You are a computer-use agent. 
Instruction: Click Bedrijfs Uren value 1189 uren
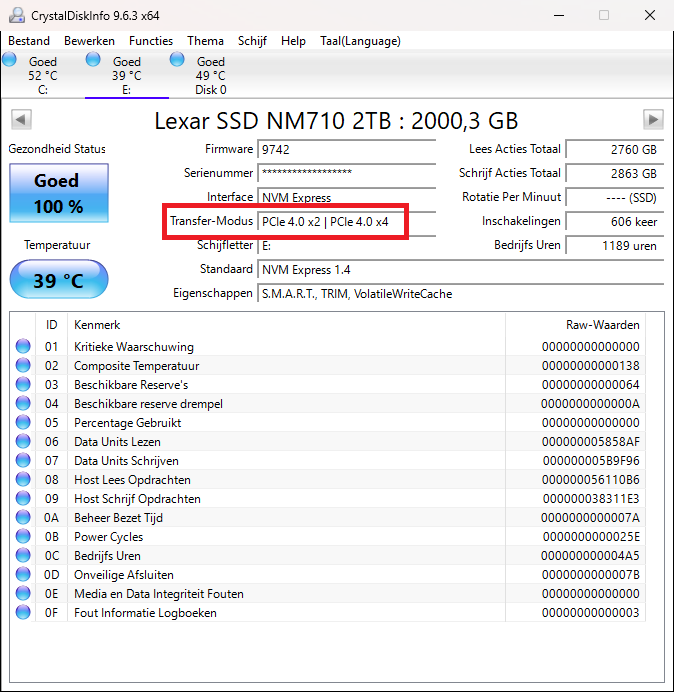tap(615, 245)
